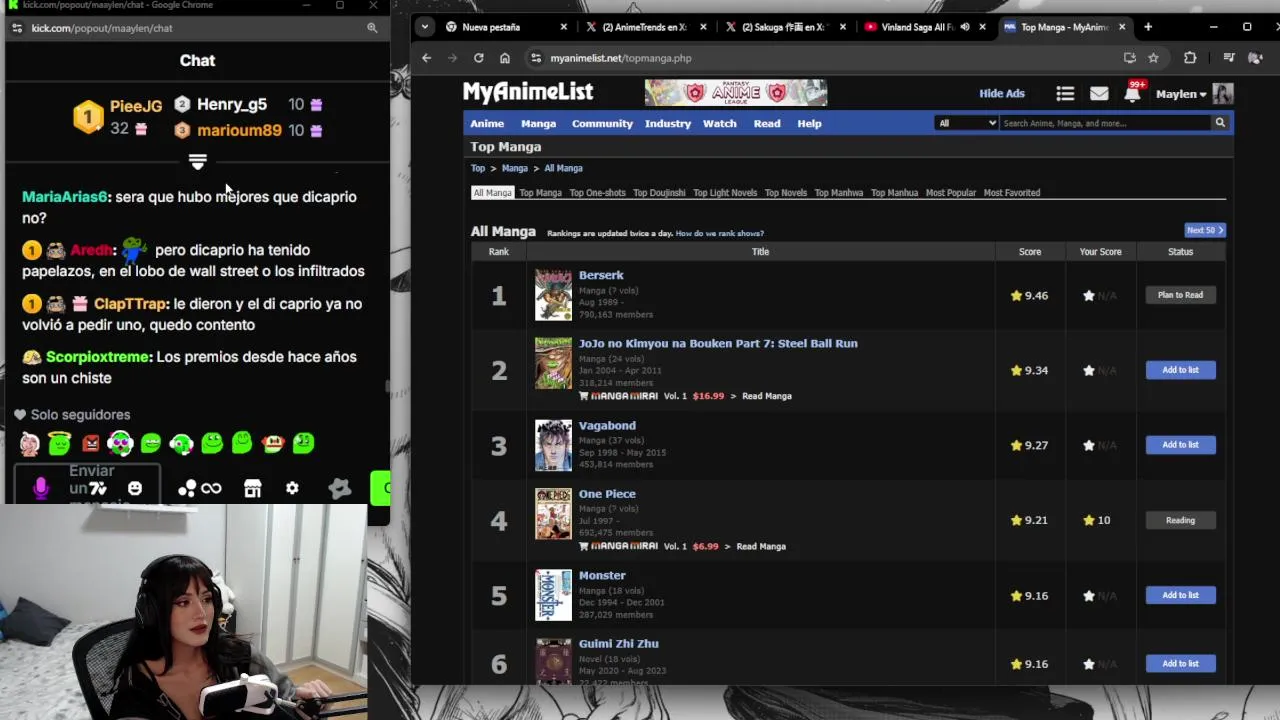The height and width of the screenshot is (720, 1280).
Task: Open MyAnimeList messages envelope icon
Action: [x=1099, y=94]
